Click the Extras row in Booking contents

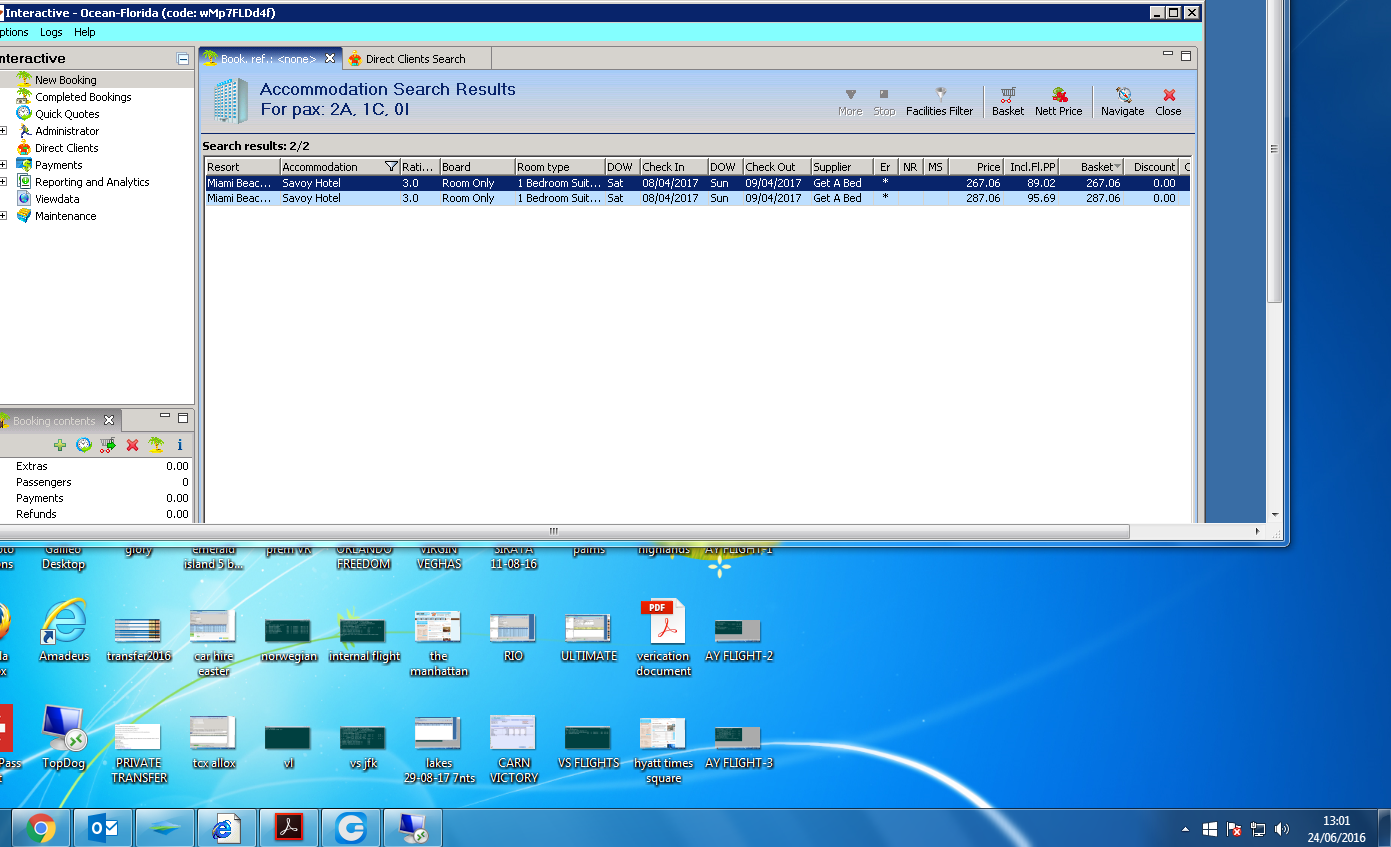coord(97,466)
